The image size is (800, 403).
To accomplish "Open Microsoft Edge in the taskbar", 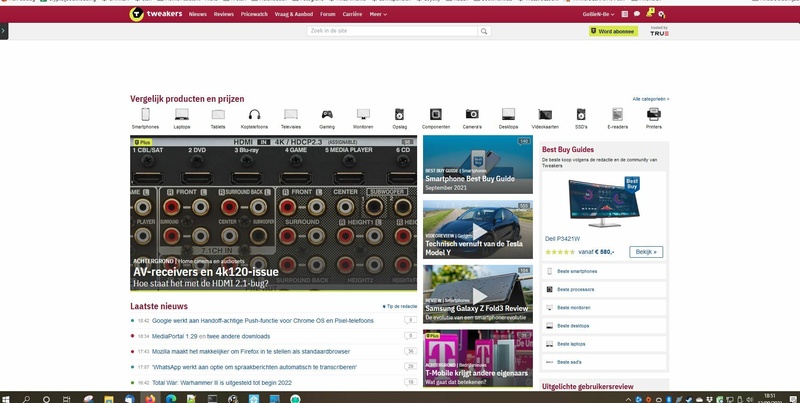I will coord(171,399).
